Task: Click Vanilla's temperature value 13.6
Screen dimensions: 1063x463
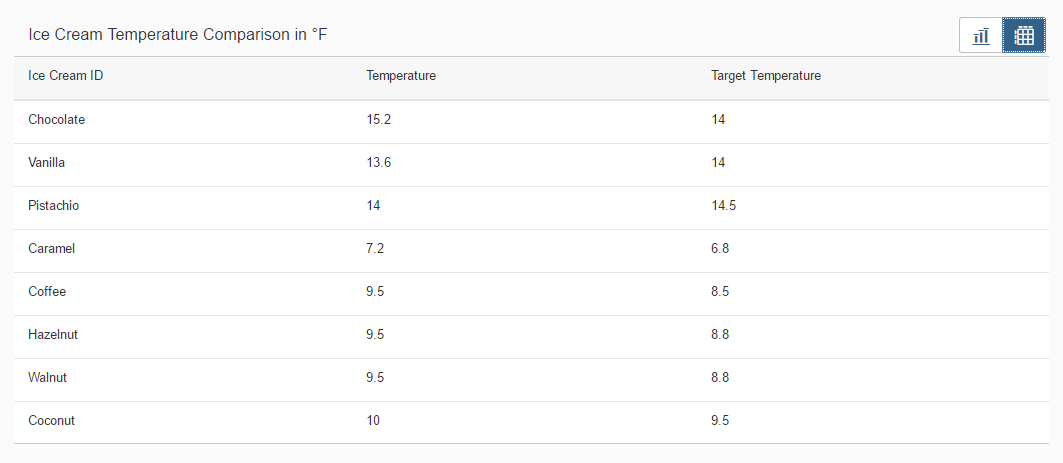Action: pos(378,163)
